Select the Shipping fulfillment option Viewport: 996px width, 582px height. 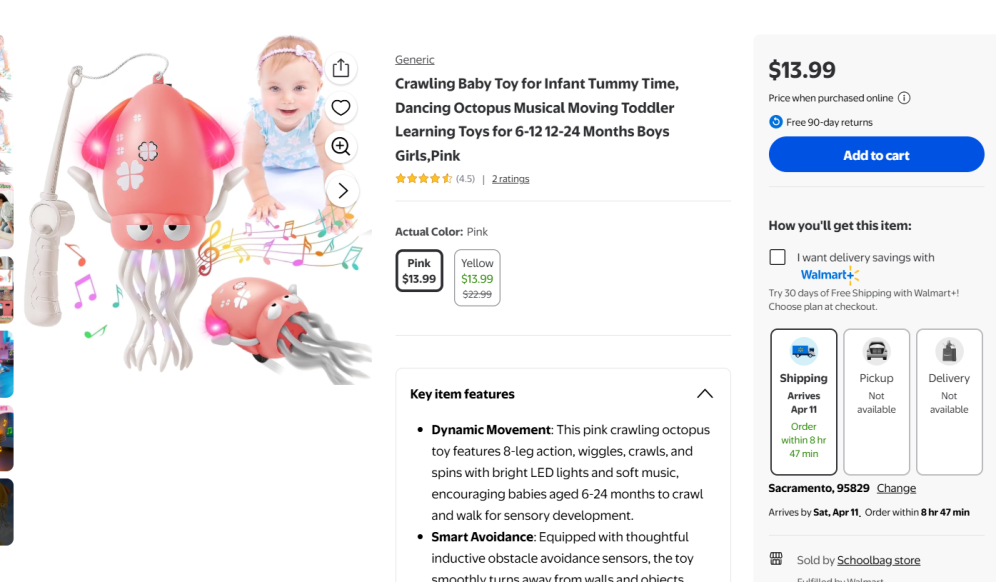coord(804,402)
